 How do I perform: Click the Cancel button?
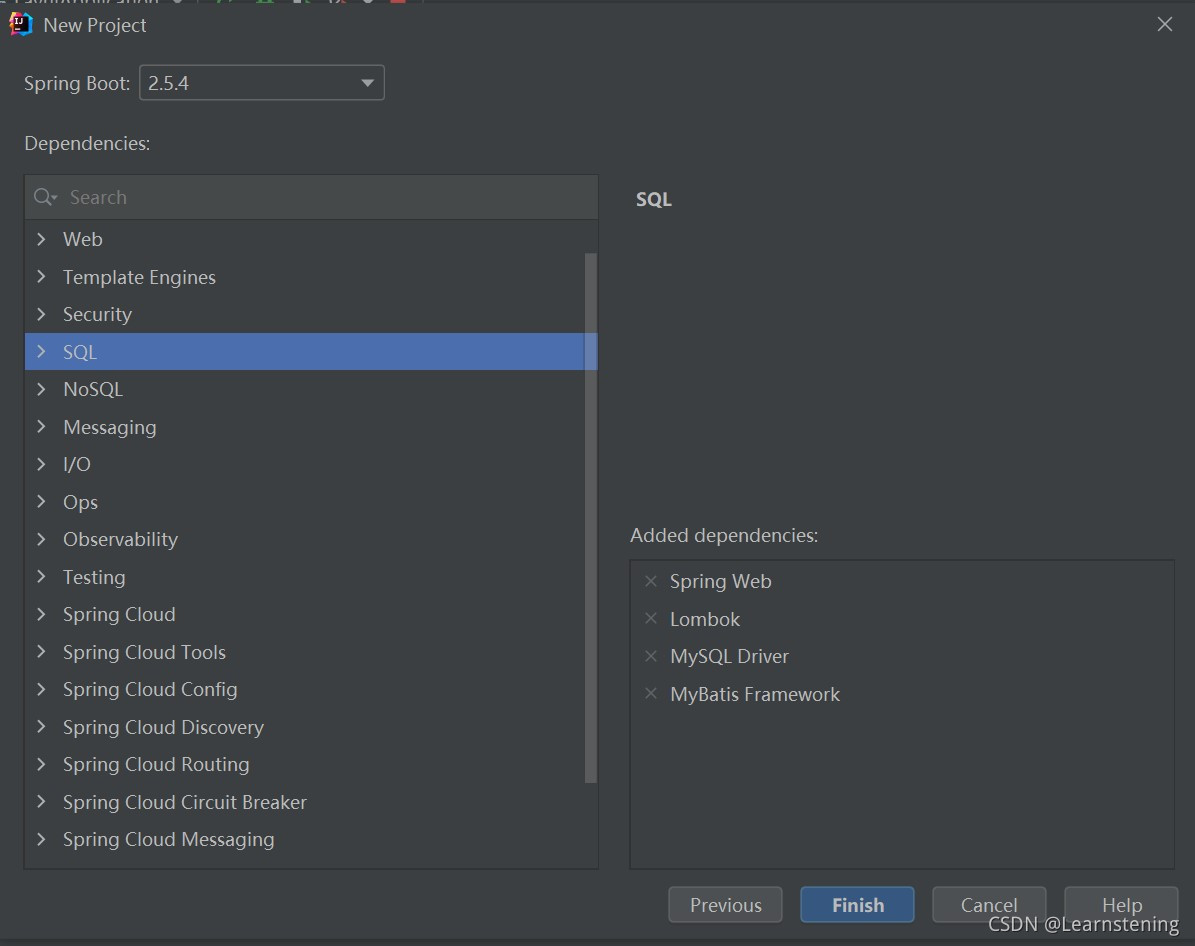(x=989, y=905)
